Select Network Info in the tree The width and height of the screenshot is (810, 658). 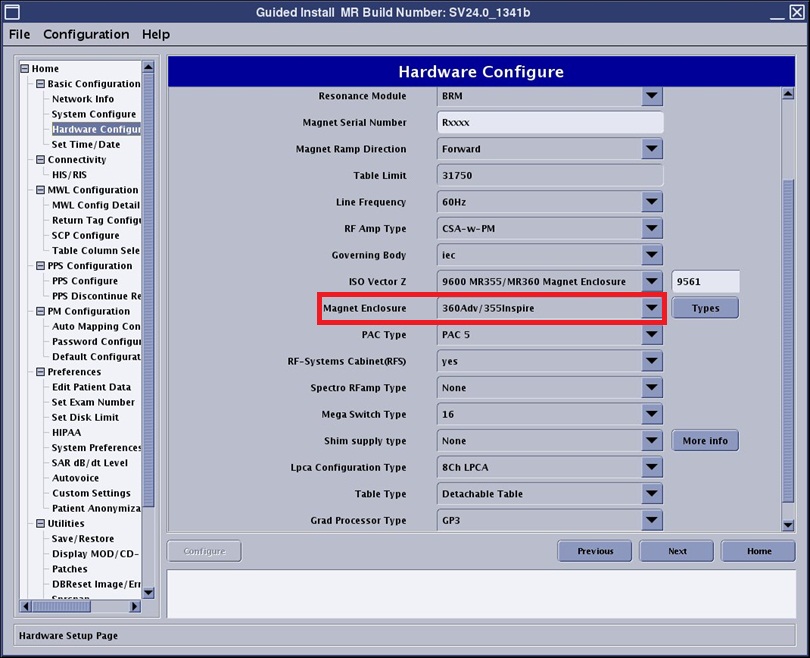[x=83, y=99]
